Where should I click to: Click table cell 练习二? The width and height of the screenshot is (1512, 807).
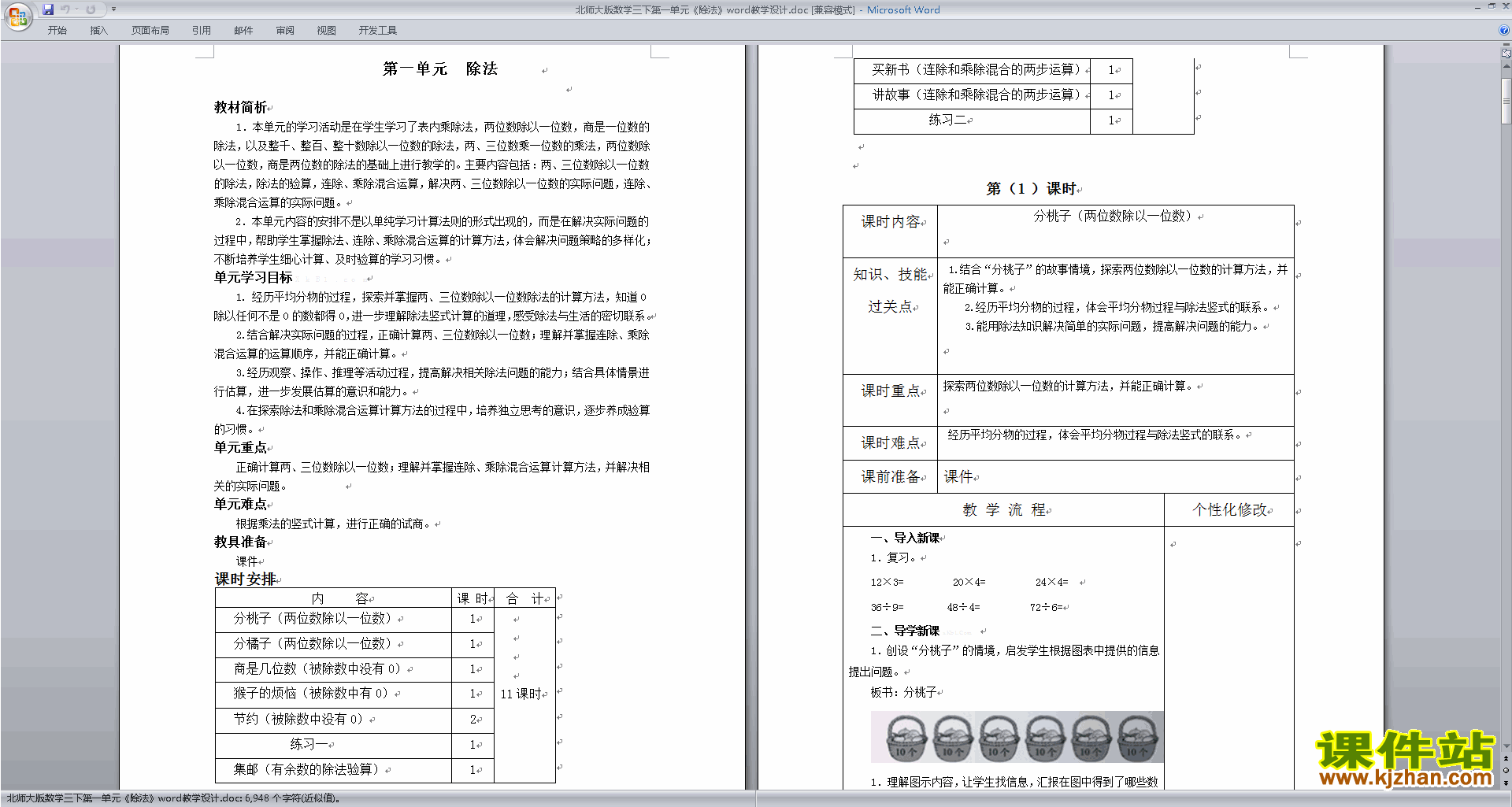972,120
